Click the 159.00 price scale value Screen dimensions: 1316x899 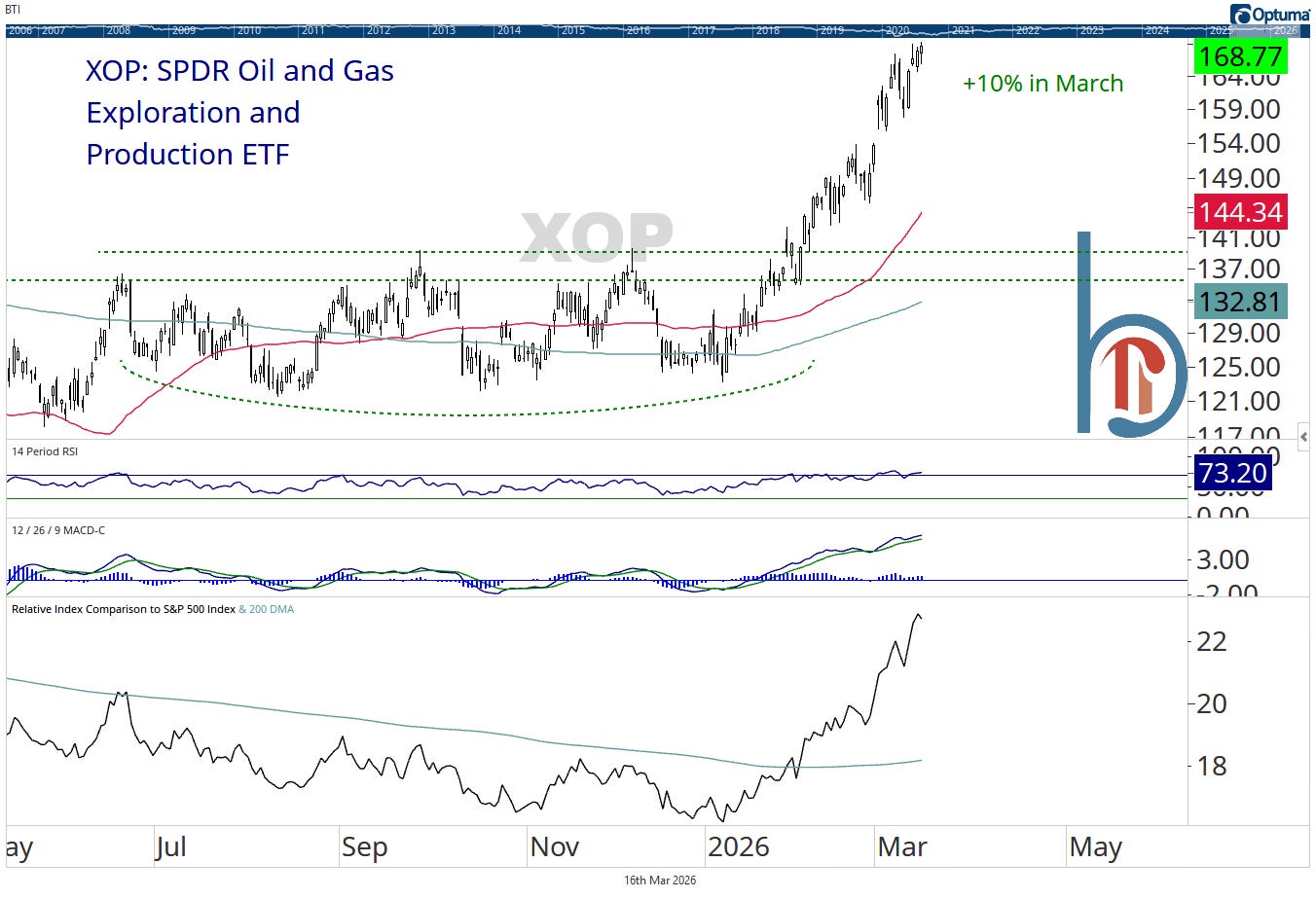point(1238,109)
